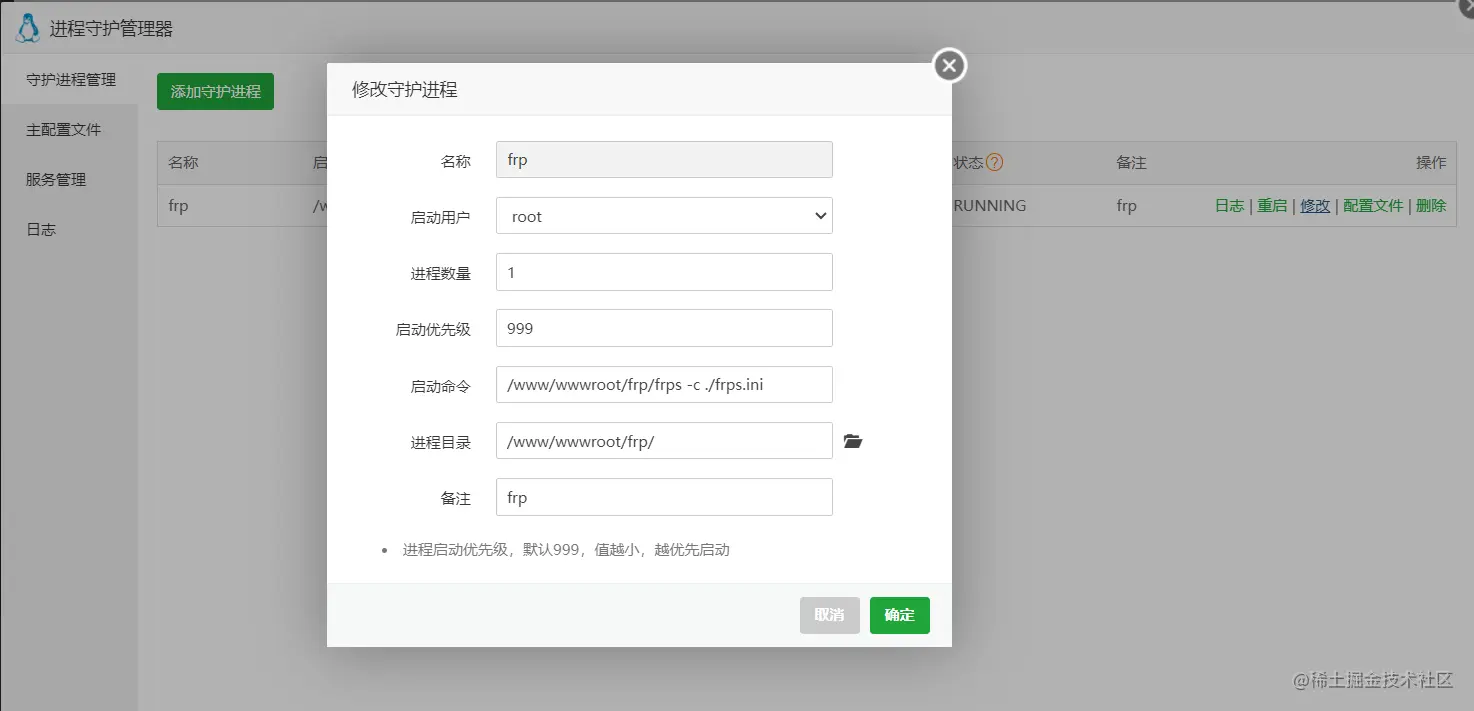Click the 名称 field containing frp
The height and width of the screenshot is (711, 1474).
point(664,160)
